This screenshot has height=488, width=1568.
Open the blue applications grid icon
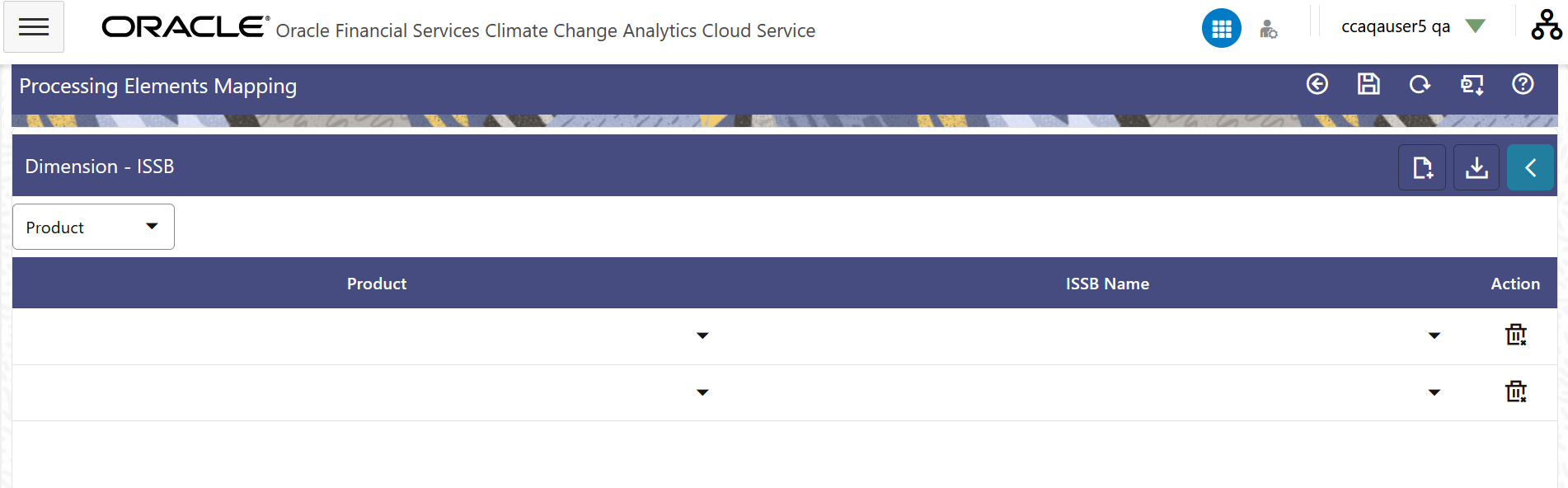[x=1221, y=28]
